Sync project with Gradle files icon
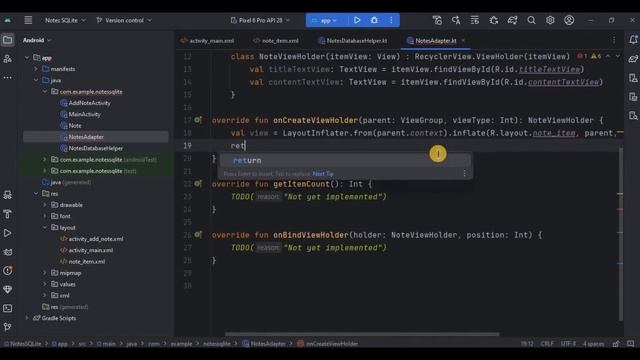This screenshot has height=360, width=640. click(512, 20)
